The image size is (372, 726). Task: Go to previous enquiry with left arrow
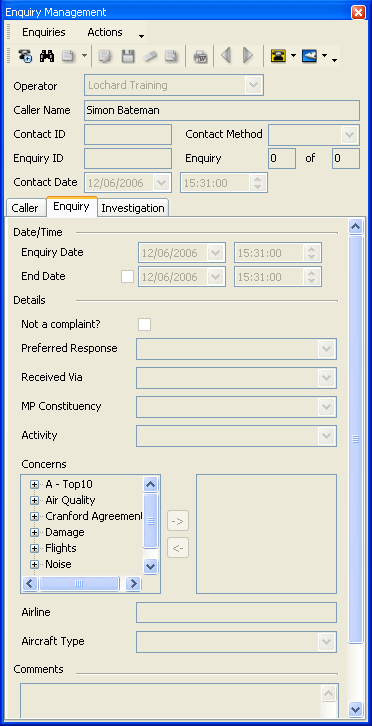pos(226,56)
